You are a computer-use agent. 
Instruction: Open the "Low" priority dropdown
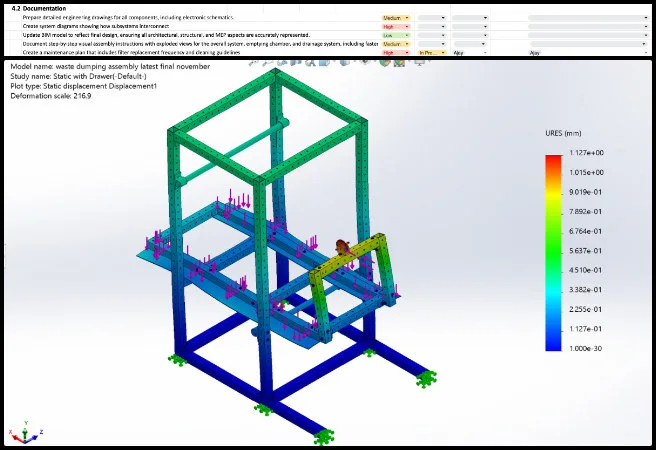pyautogui.click(x=395, y=35)
